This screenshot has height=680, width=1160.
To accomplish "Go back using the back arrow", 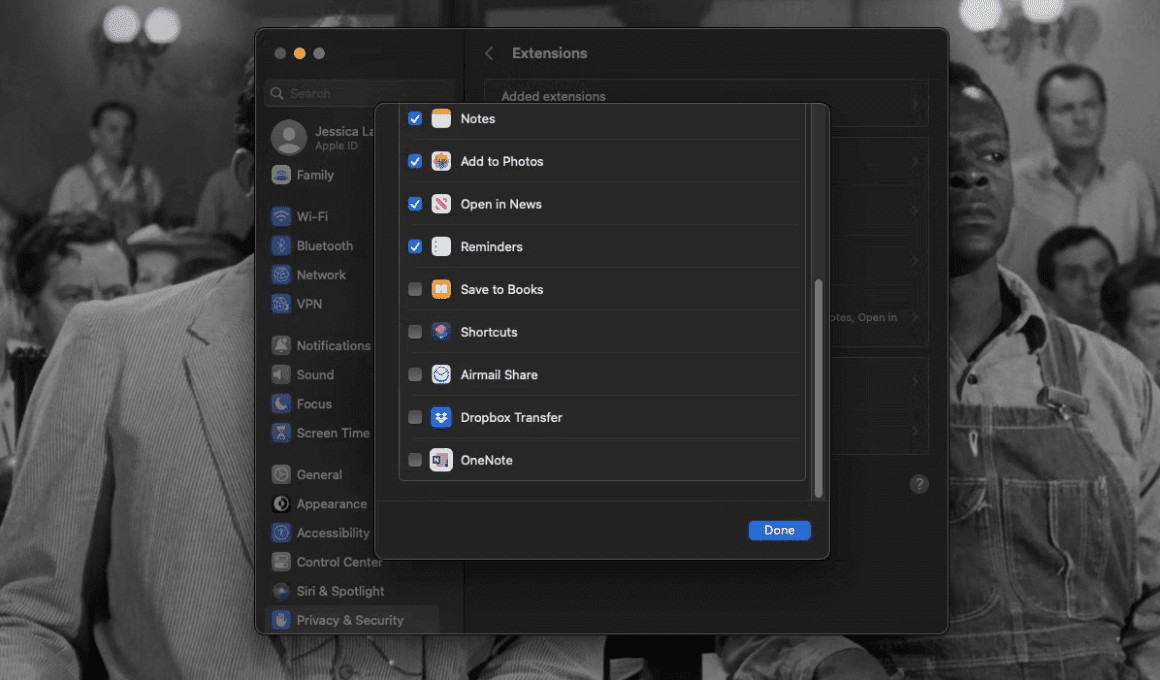I will pyautogui.click(x=489, y=53).
